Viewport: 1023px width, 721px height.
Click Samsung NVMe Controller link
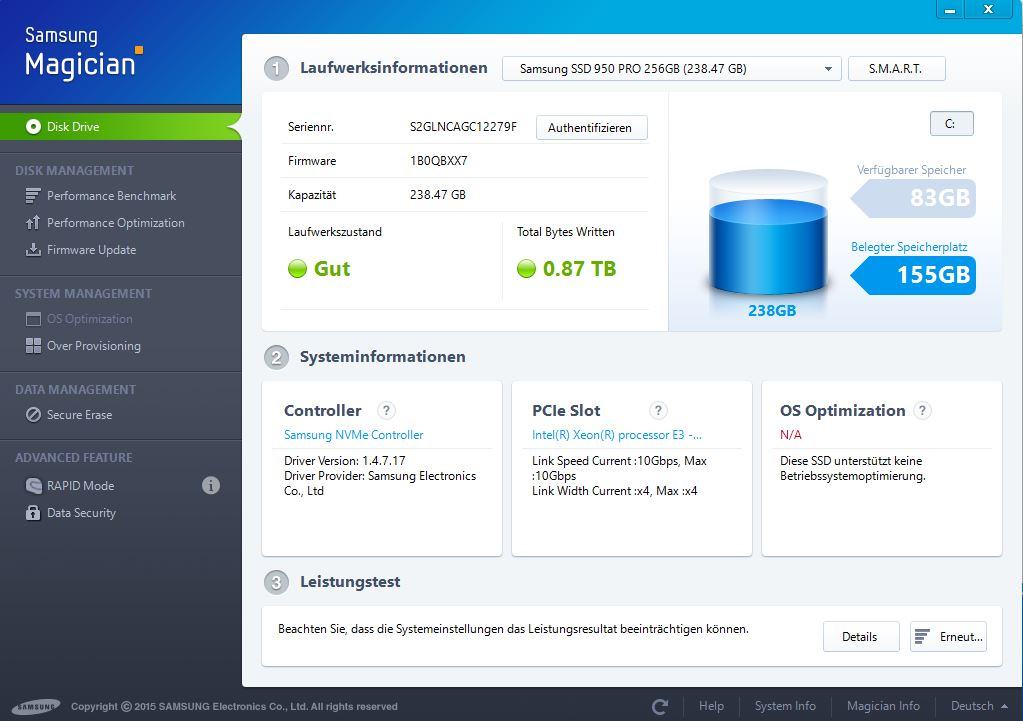354,435
